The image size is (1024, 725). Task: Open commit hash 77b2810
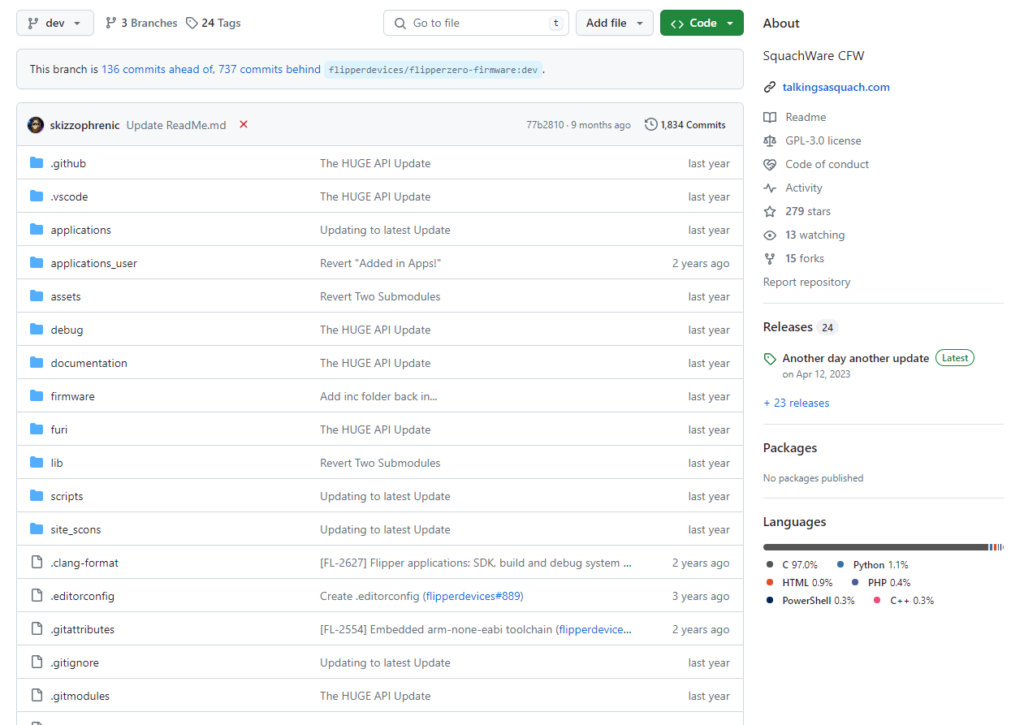click(545, 125)
